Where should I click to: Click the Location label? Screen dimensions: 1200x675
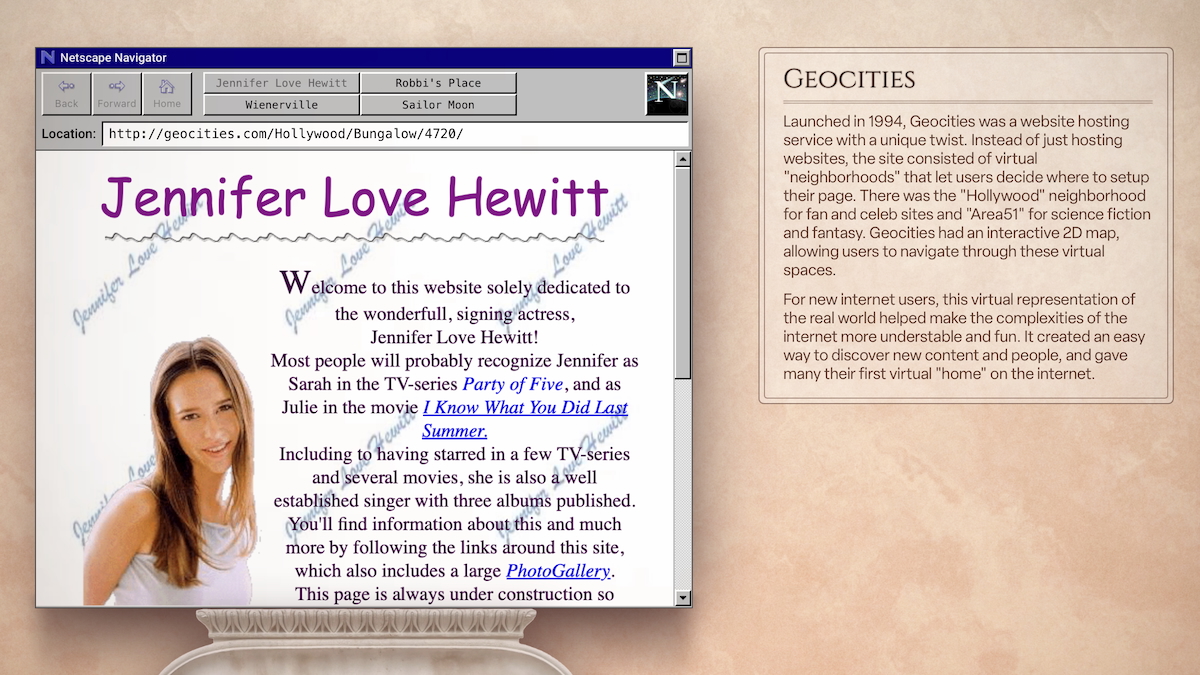click(69, 134)
